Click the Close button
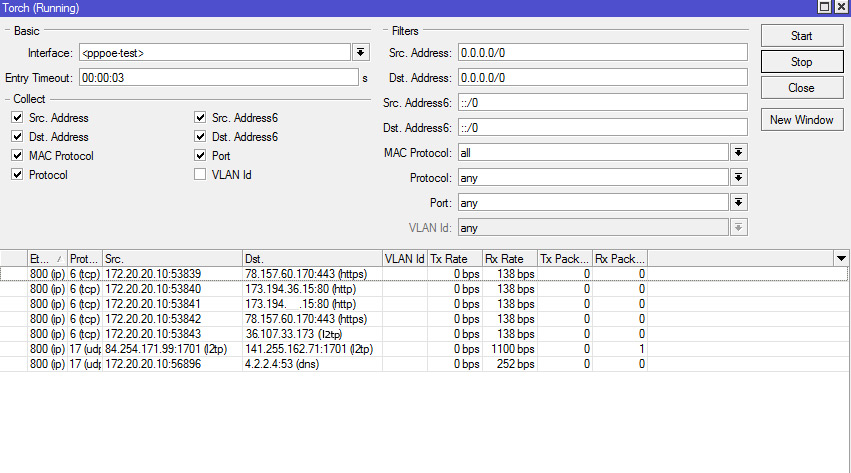The image size is (851, 473). click(802, 88)
